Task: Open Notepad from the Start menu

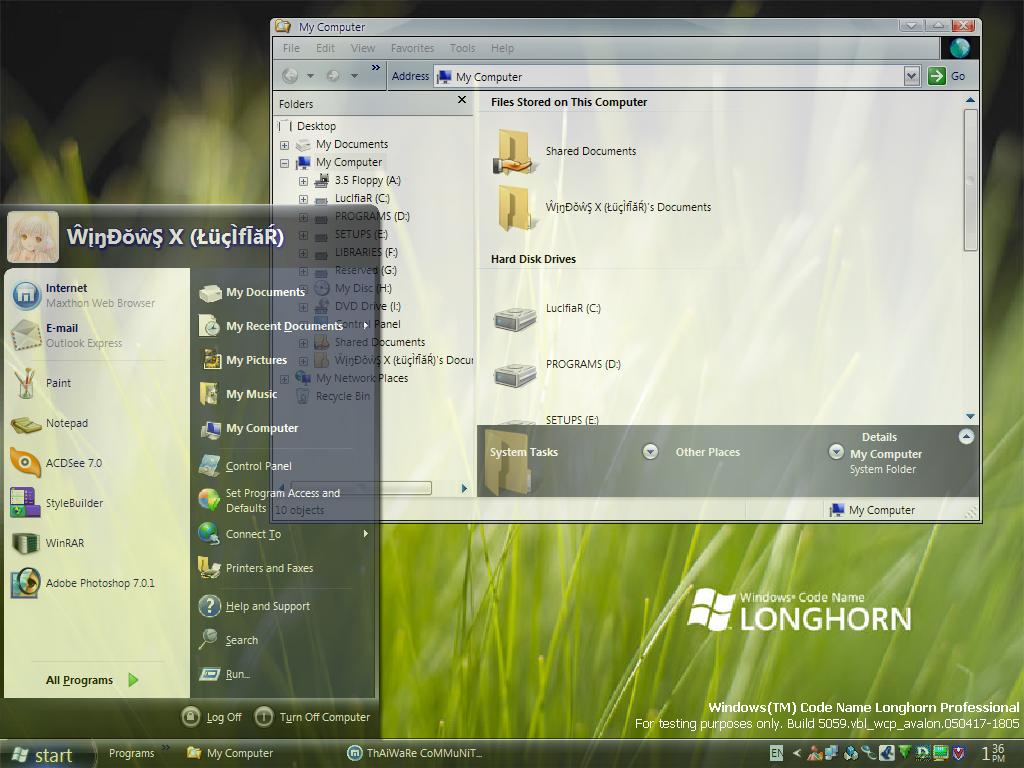Action: click(x=66, y=423)
